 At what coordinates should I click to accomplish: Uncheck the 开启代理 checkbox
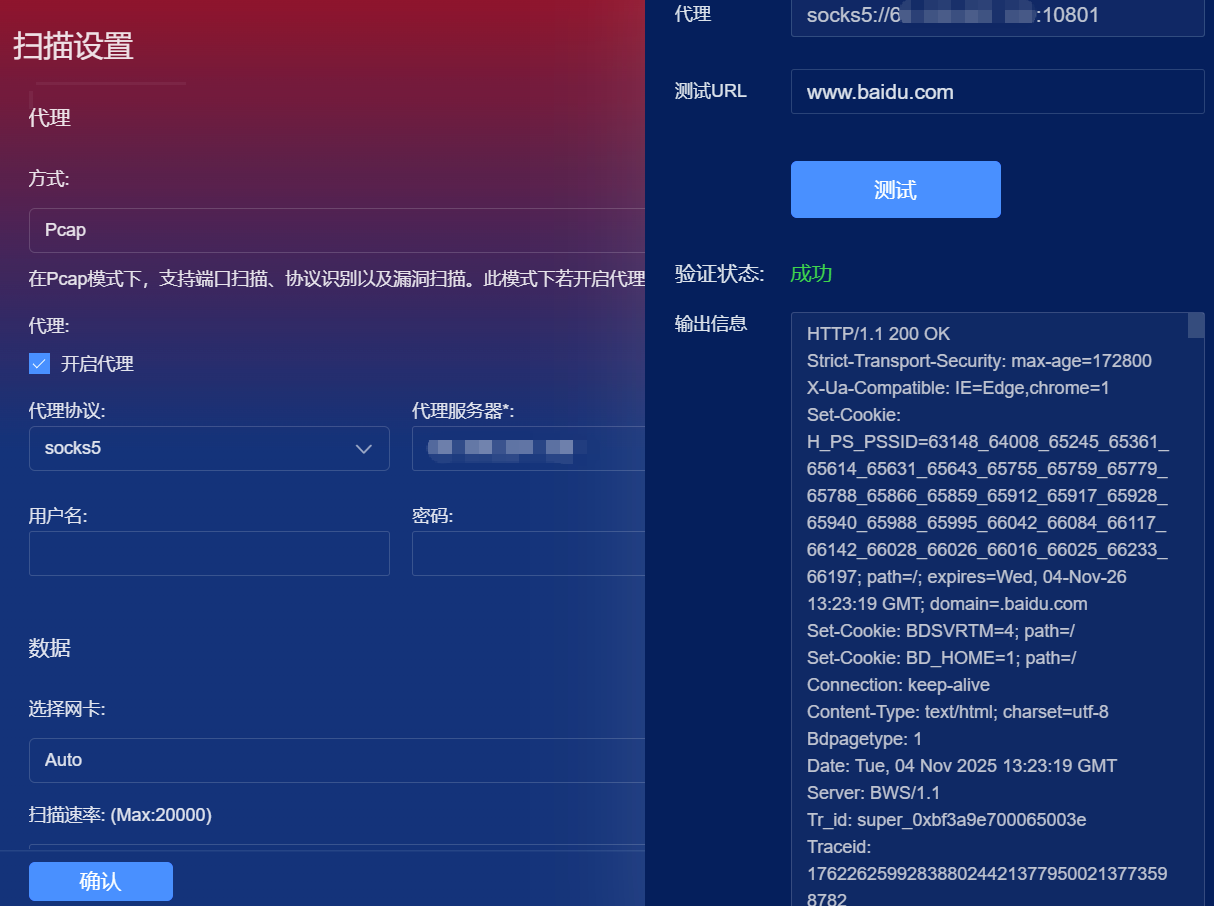[x=39, y=364]
